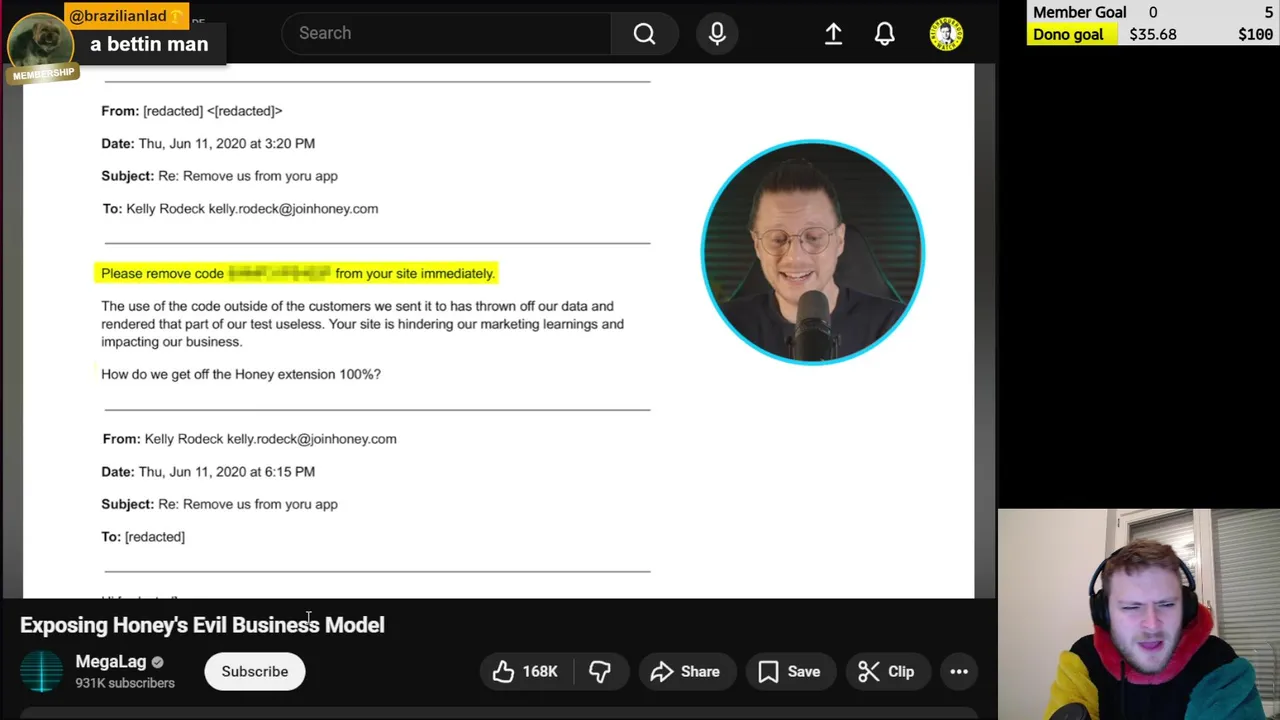Dislike the video with thumbs down
The image size is (1280, 720).
(x=600, y=672)
